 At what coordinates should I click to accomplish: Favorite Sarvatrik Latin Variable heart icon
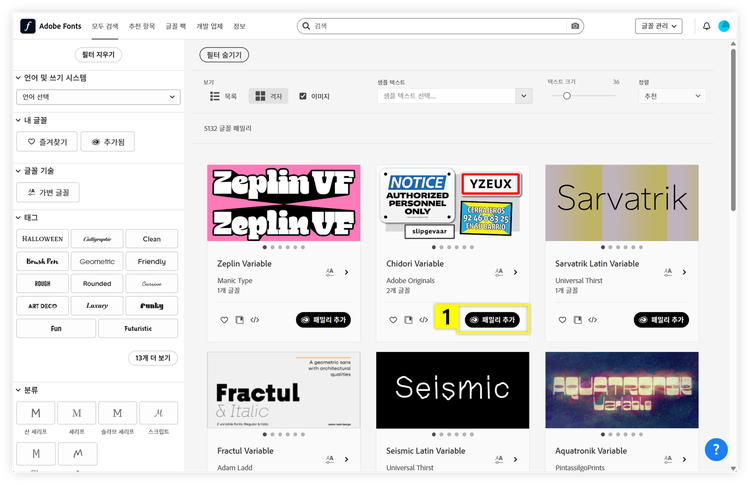click(562, 320)
